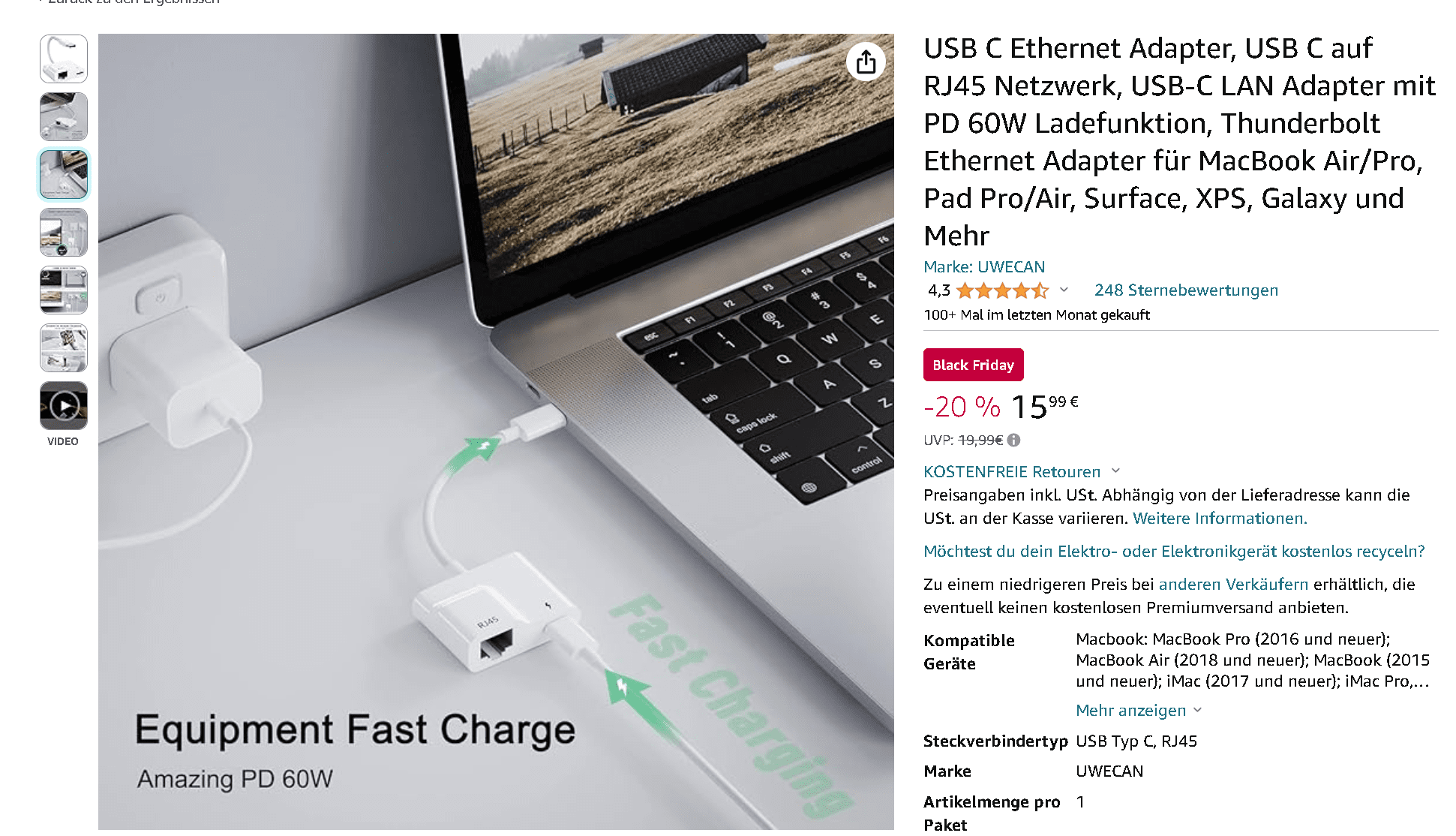The image size is (1456, 836).
Task: Open anderen Verkäufern link
Action: (1233, 584)
